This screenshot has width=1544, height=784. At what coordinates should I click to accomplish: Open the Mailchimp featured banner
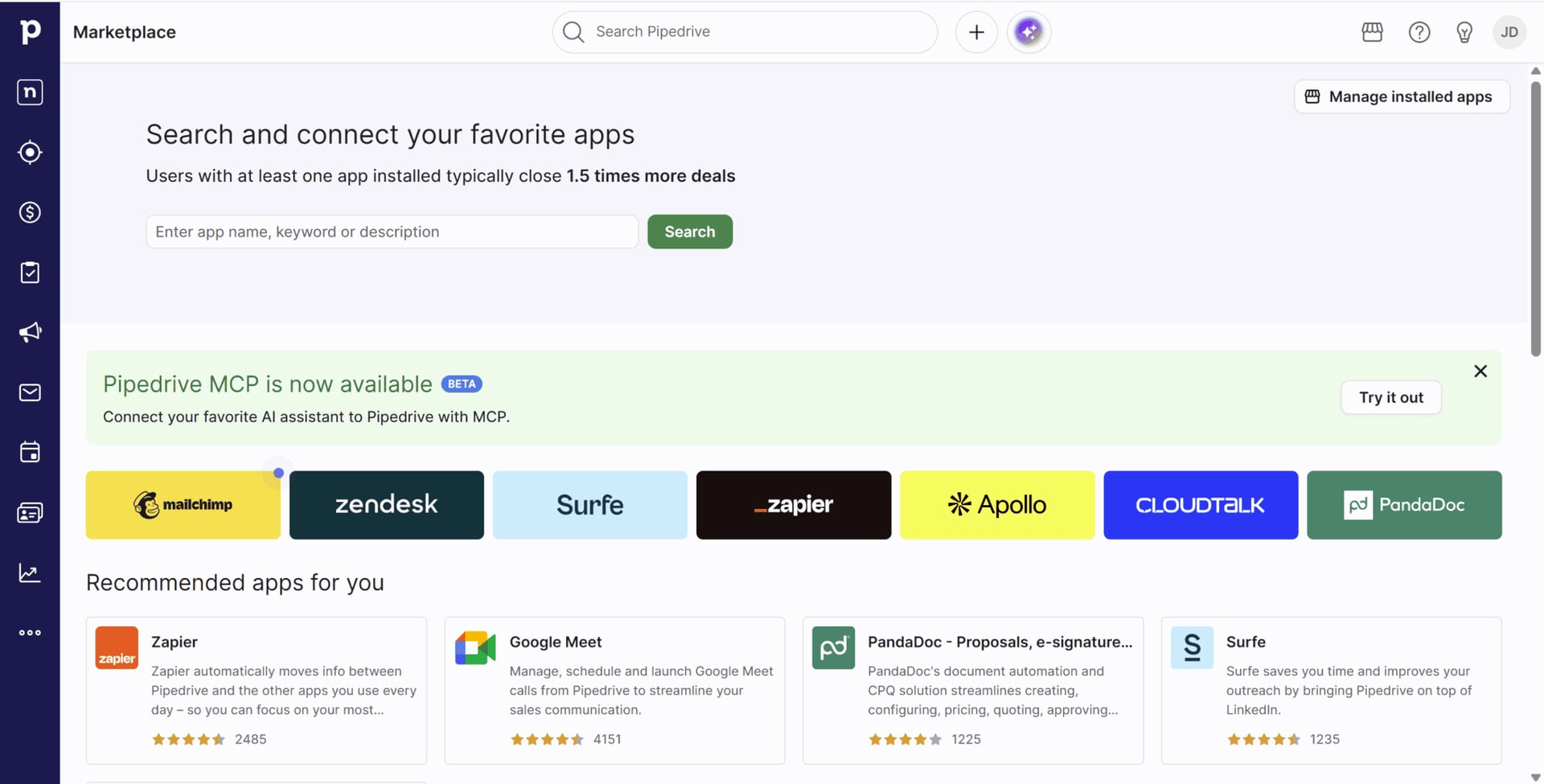[183, 505]
